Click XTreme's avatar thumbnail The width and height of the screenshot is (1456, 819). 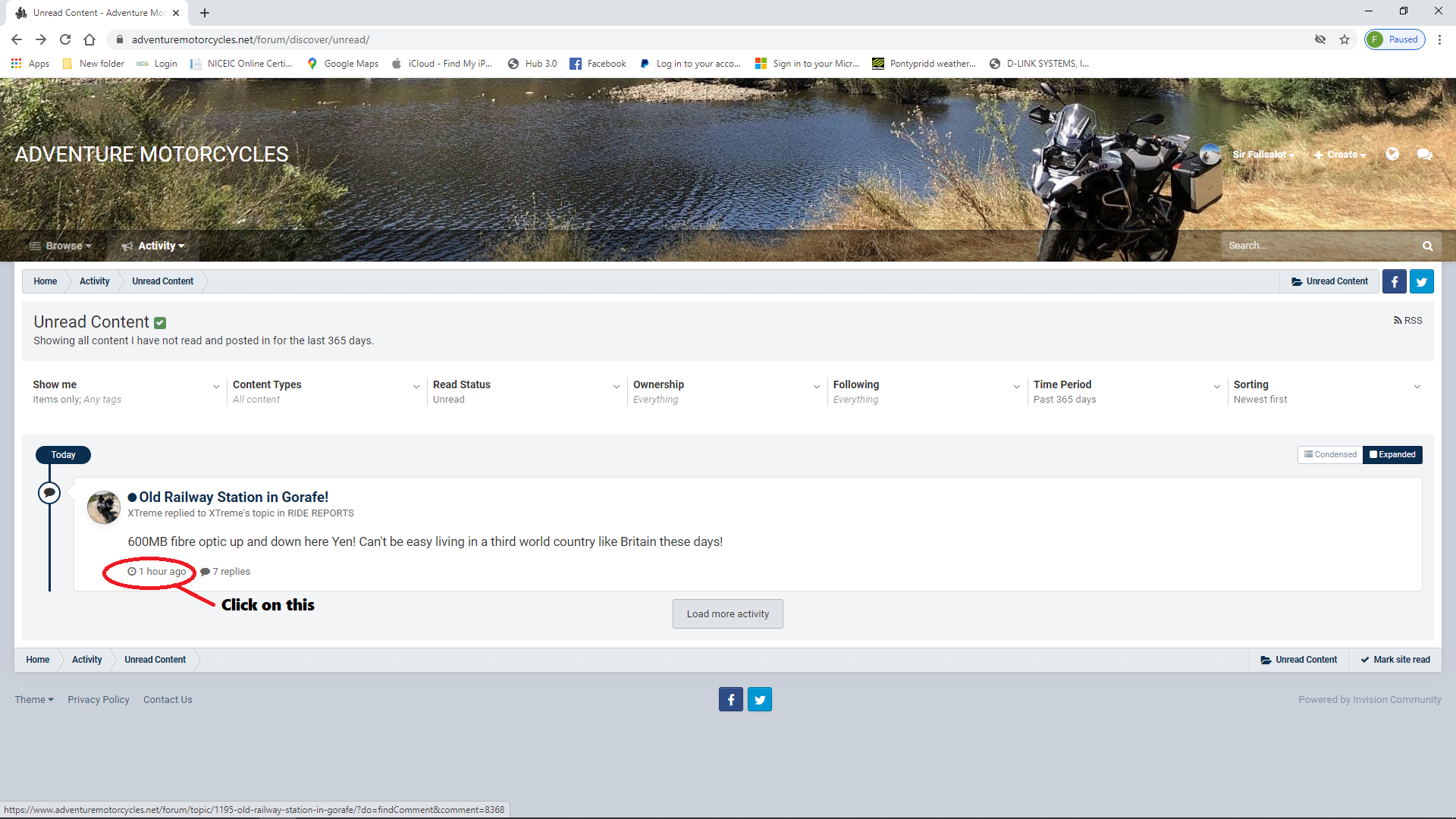tap(104, 507)
